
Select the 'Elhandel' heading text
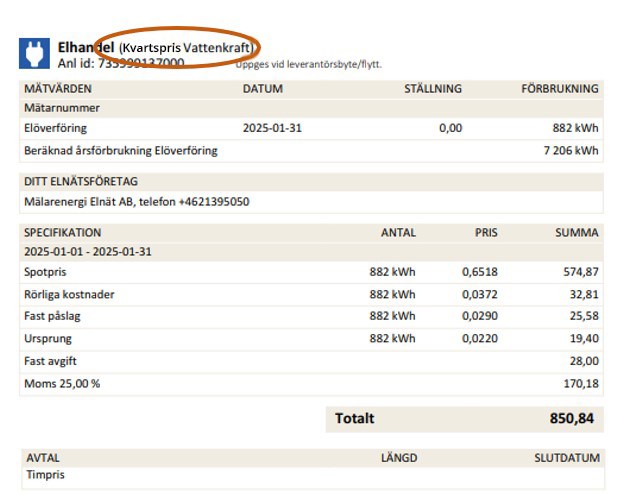86,47
